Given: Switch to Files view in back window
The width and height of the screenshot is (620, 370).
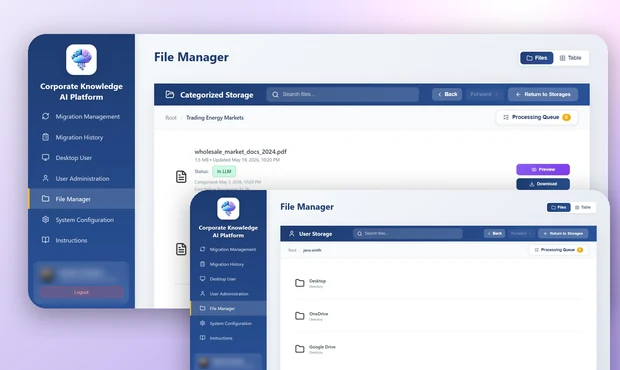Looking at the screenshot, I should 537,58.
